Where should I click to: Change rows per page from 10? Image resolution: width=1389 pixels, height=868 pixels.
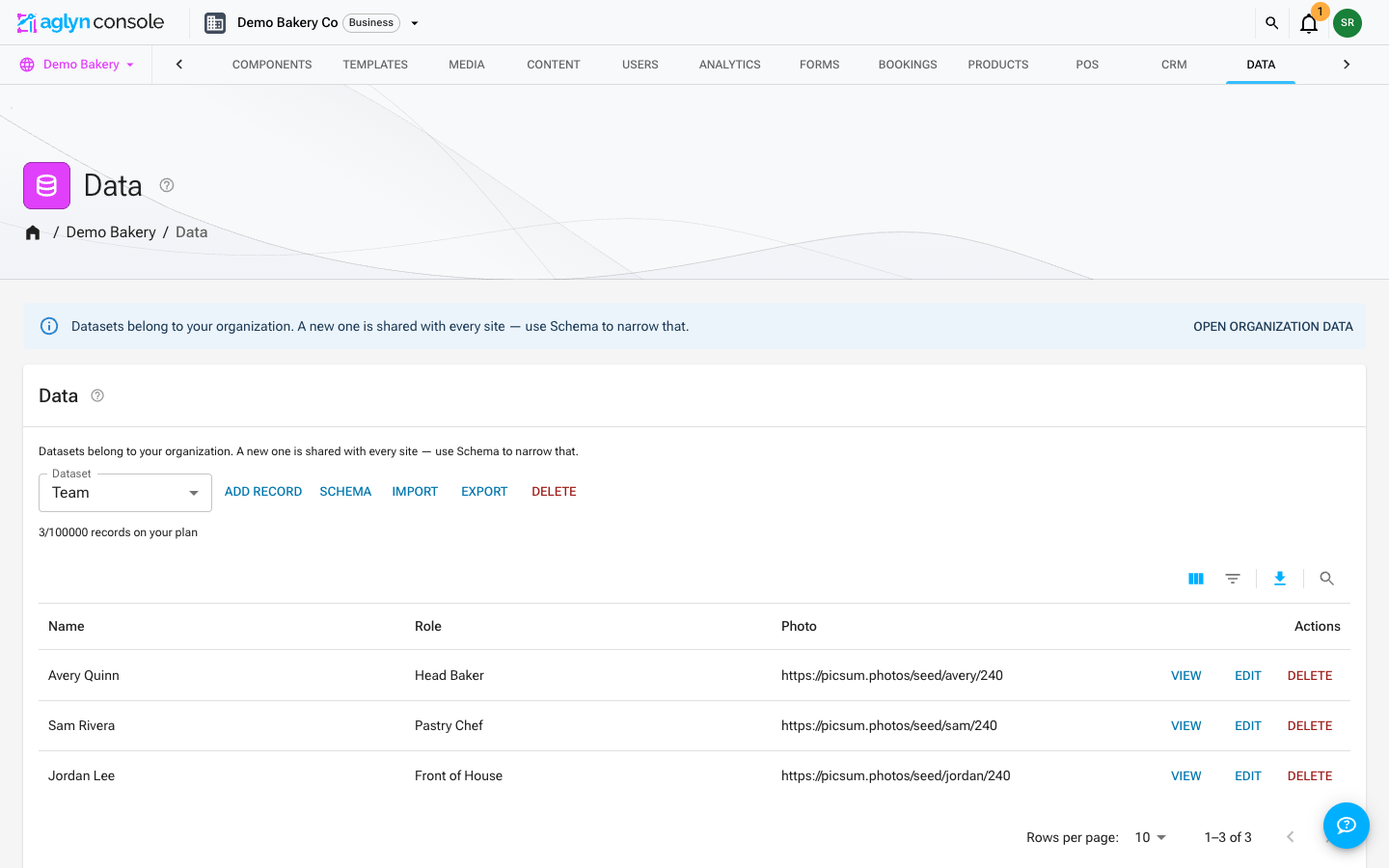1151,837
